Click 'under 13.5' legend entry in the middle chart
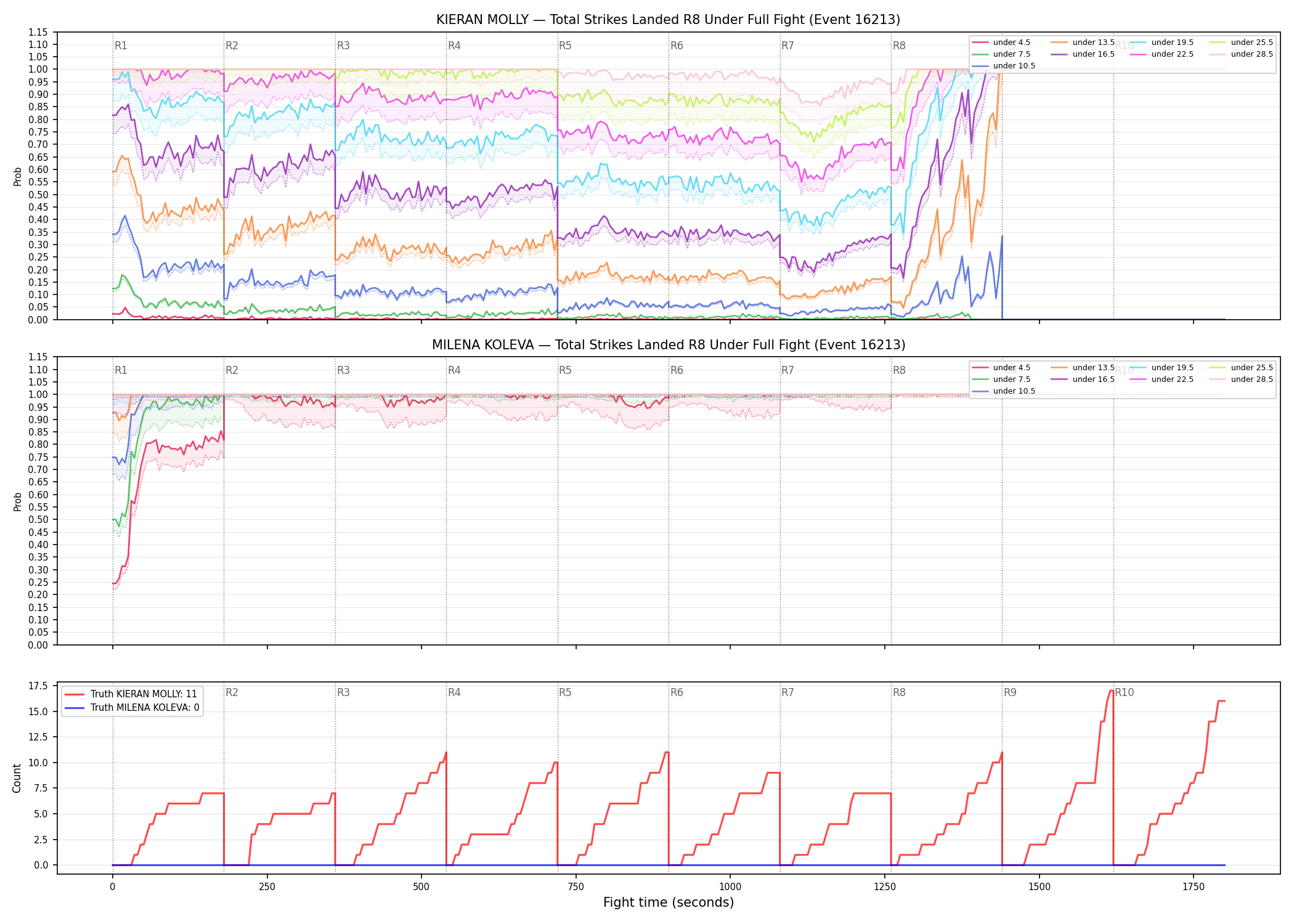This screenshot has width=1294, height=924. pos(1083,368)
